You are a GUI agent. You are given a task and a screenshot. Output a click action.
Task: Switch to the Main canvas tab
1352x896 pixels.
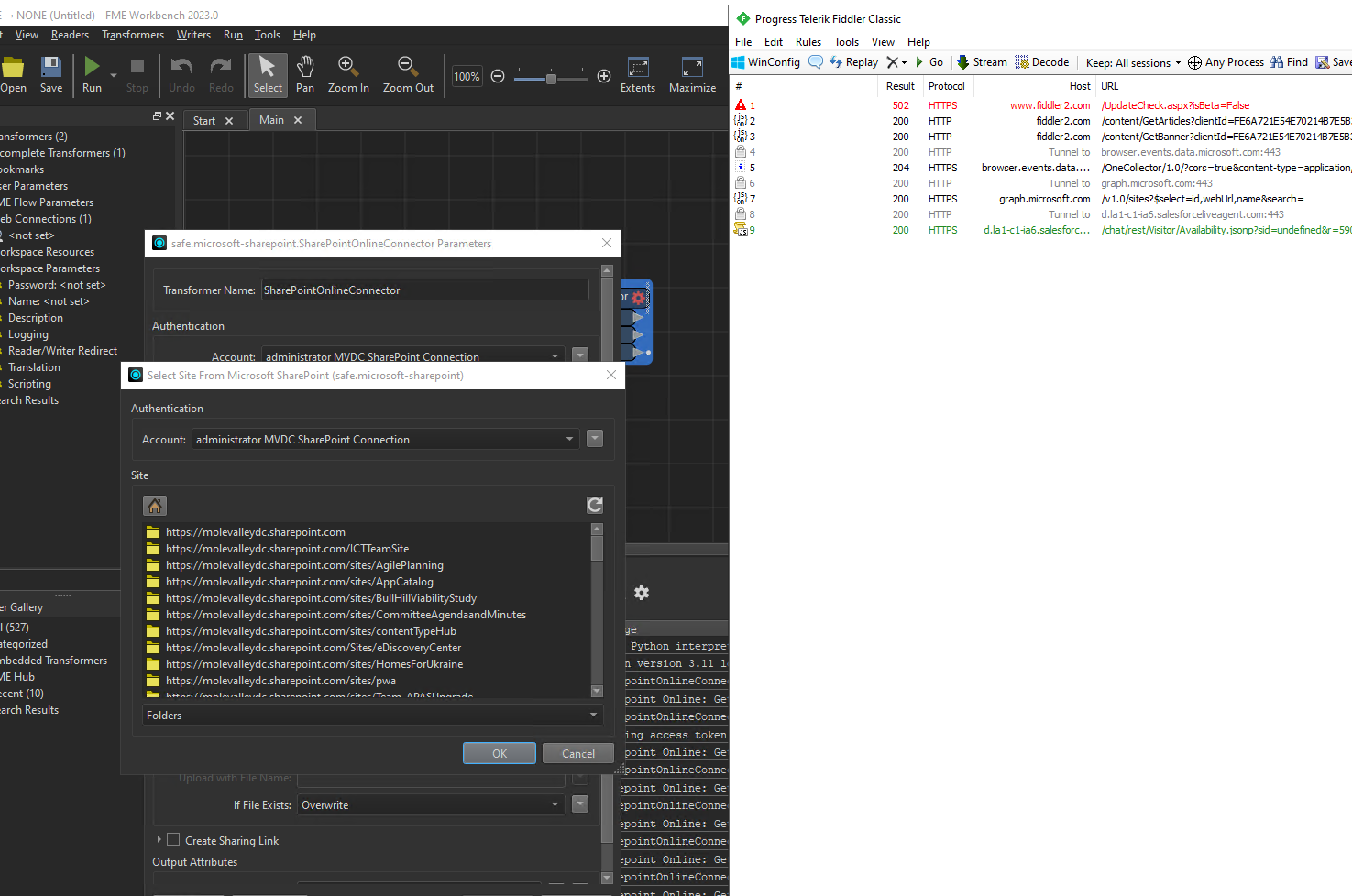tap(271, 120)
